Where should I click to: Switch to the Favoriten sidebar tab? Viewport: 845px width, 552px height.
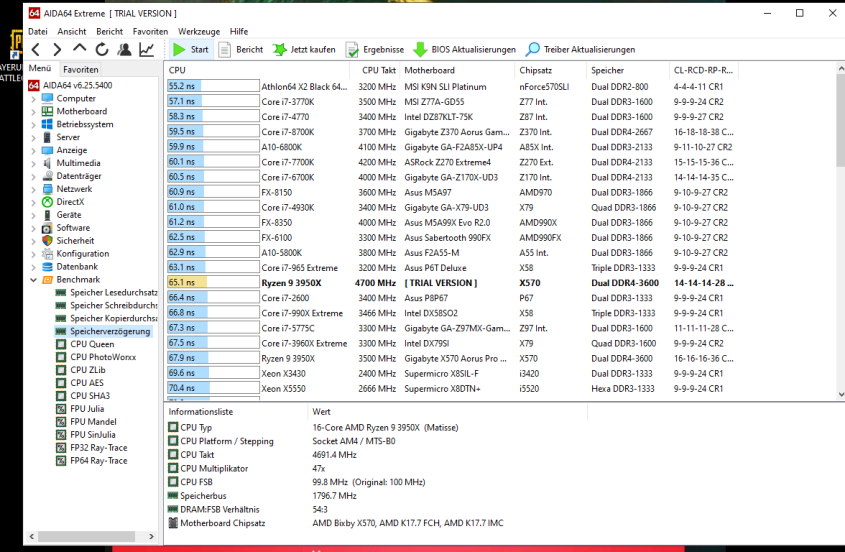pyautogui.click(x=80, y=69)
